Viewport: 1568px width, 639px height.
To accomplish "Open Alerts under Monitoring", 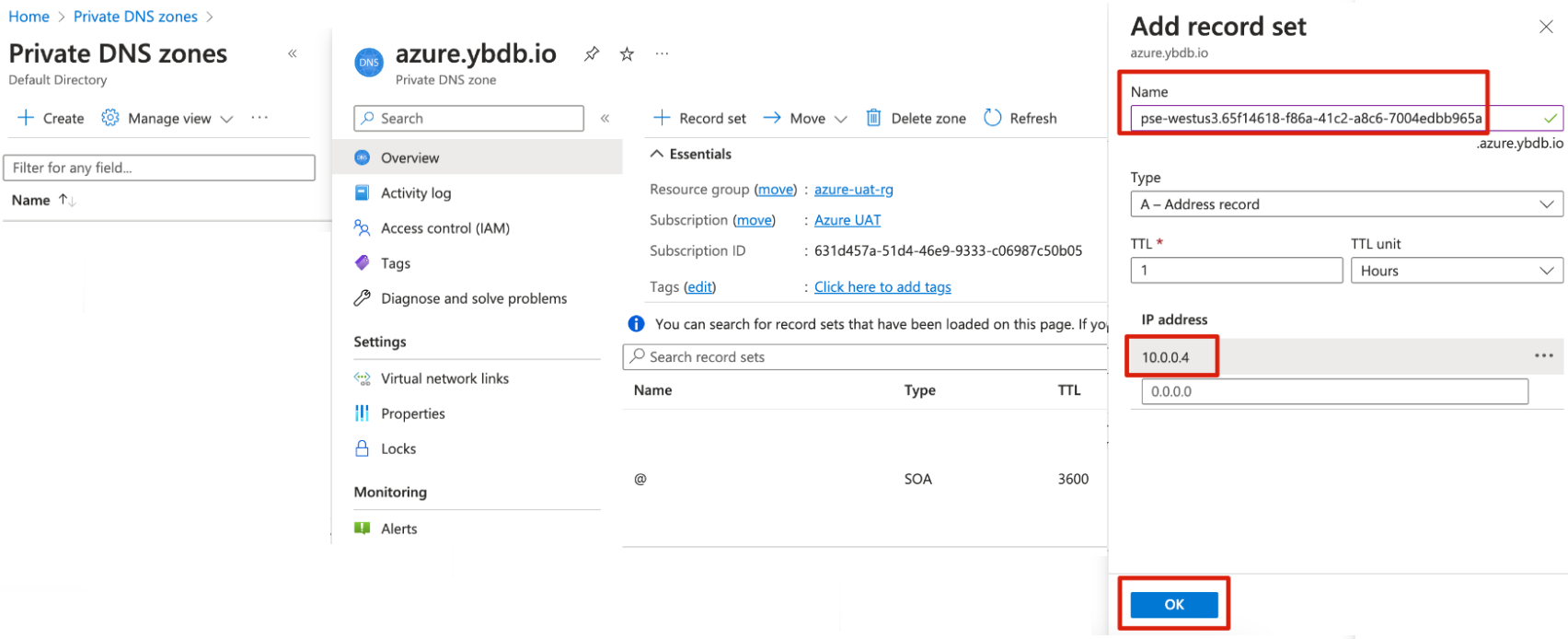I will tap(399, 529).
